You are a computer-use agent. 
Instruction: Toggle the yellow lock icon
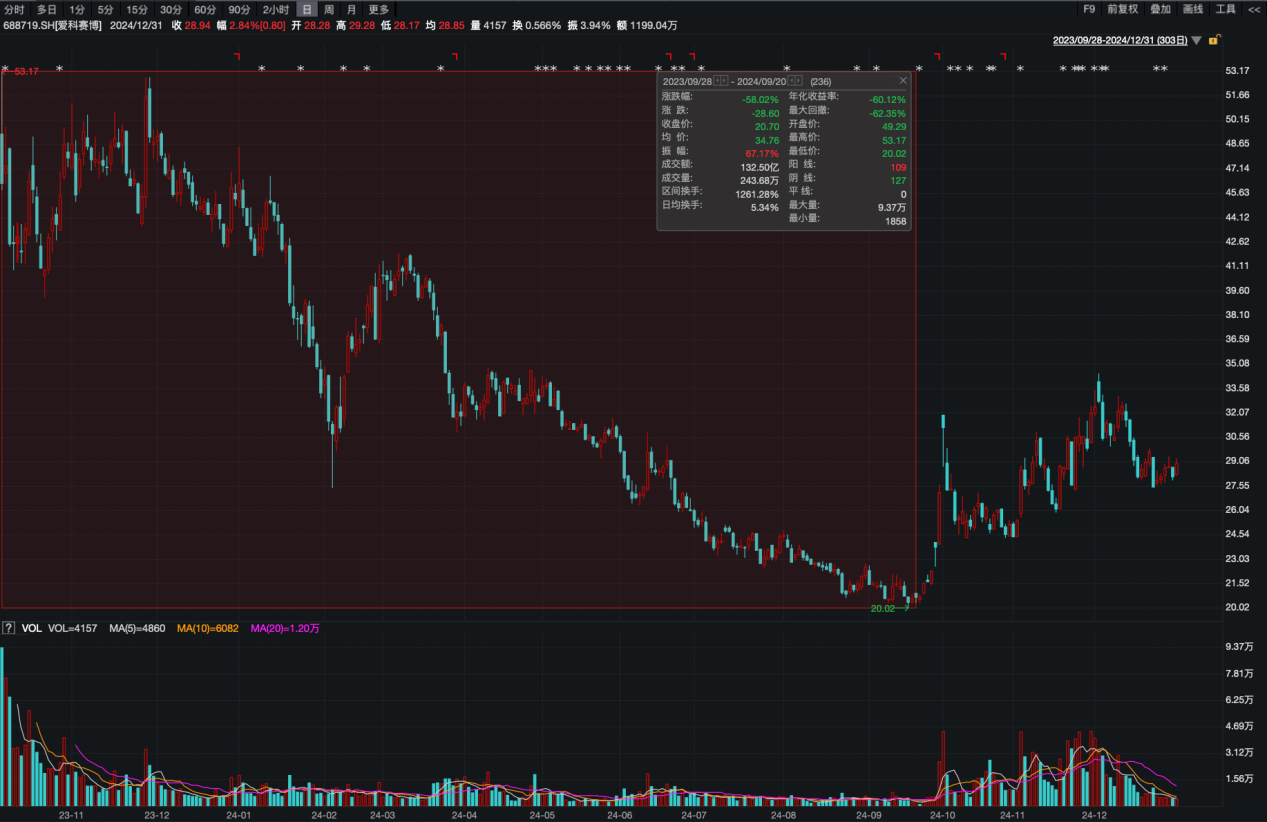coord(1213,40)
